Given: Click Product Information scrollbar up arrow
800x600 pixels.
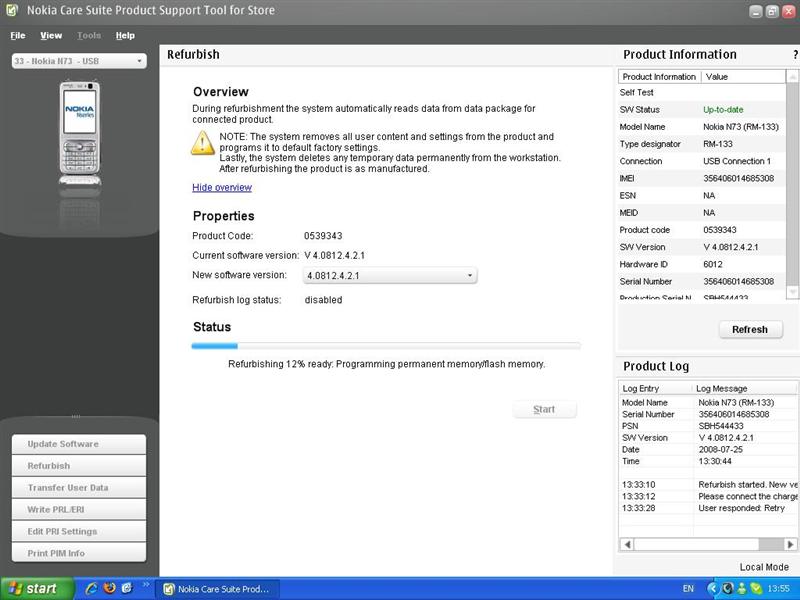Looking at the screenshot, I should pos(792,77).
